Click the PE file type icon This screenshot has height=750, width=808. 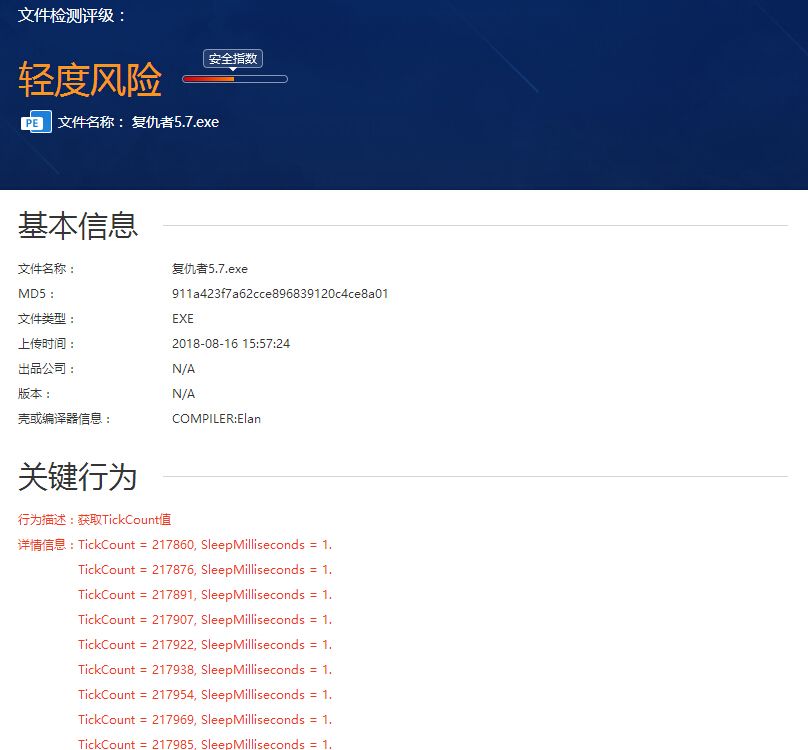click(36, 122)
